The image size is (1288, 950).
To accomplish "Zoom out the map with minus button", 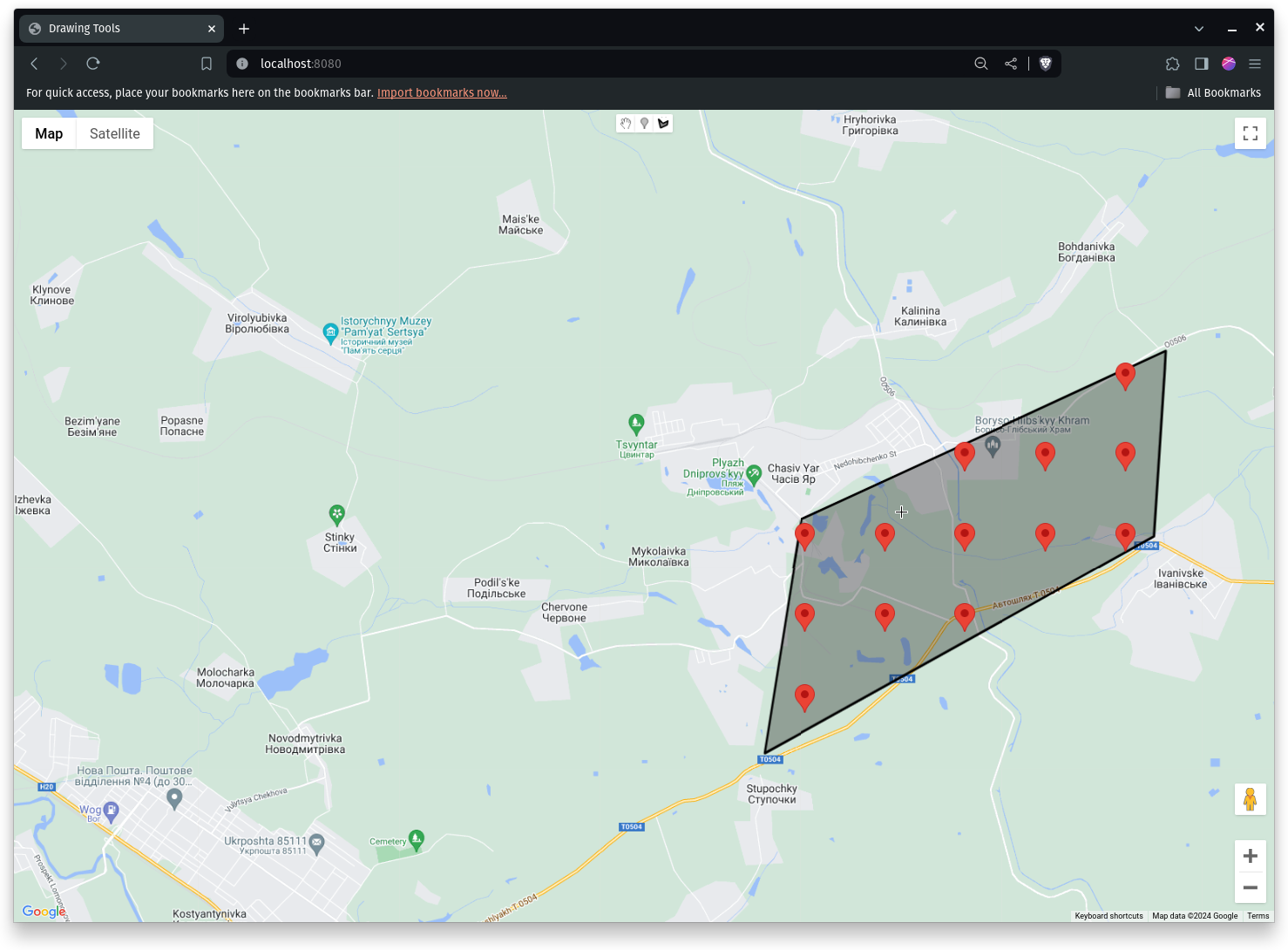I will (1251, 887).
